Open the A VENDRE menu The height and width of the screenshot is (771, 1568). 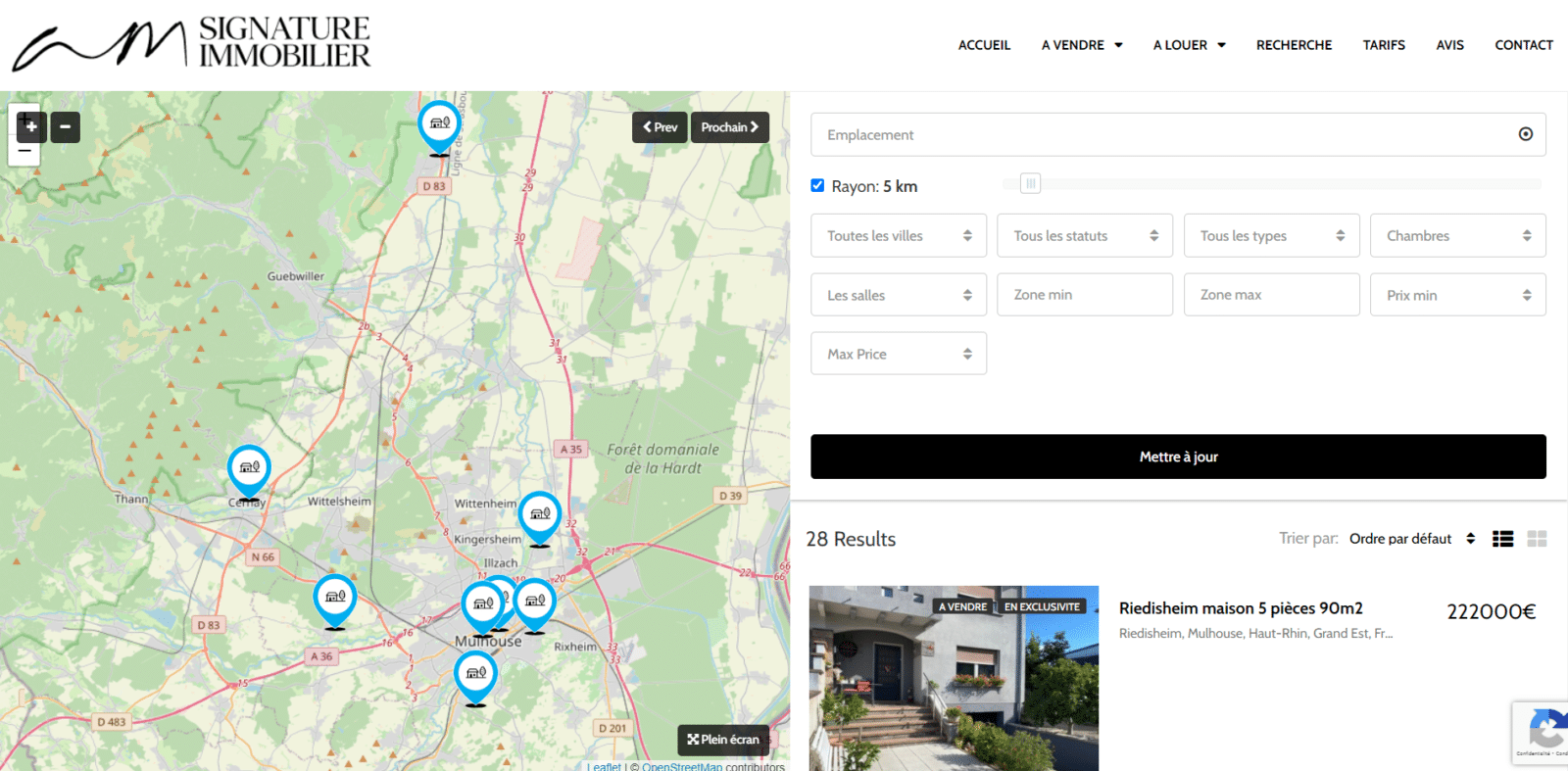pyautogui.click(x=1081, y=45)
